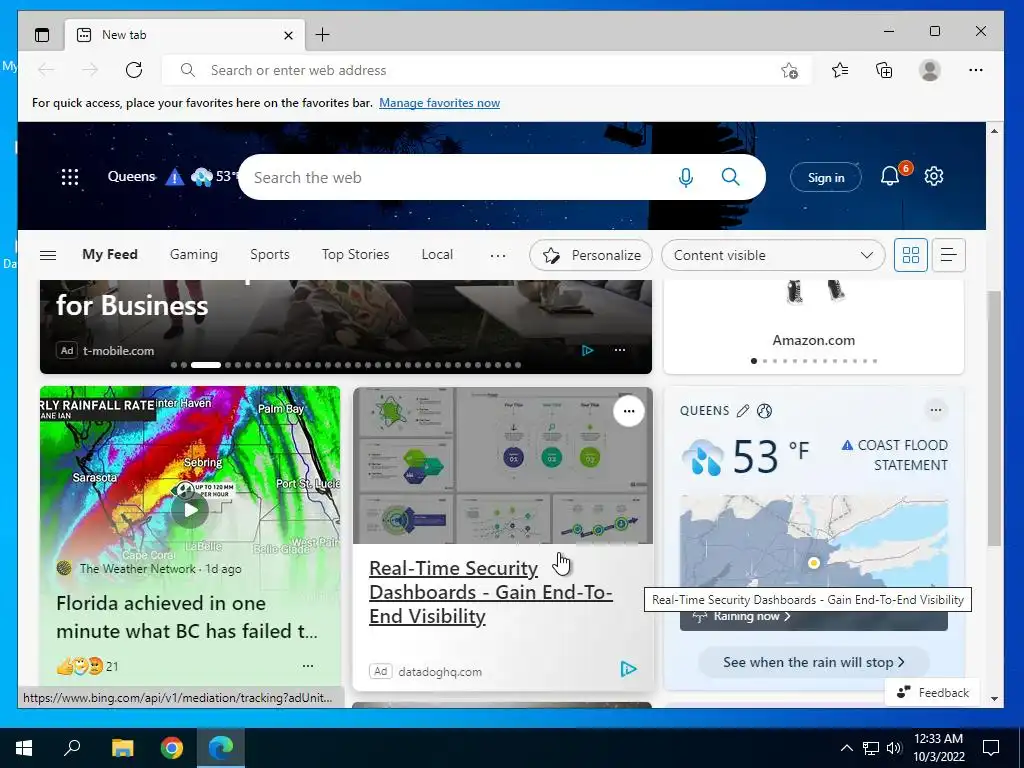
Task: Click AdChoices icon on T-Mobile ad
Action: pyautogui.click(x=588, y=351)
